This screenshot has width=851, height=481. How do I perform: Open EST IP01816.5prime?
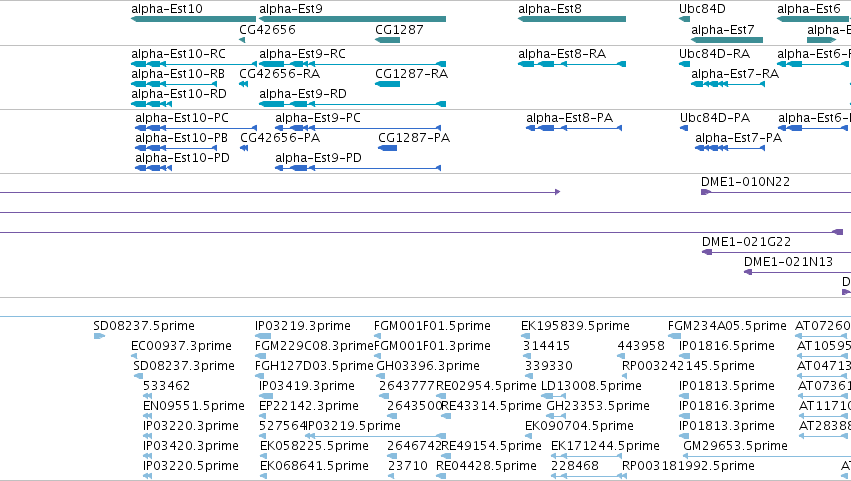pos(684,356)
